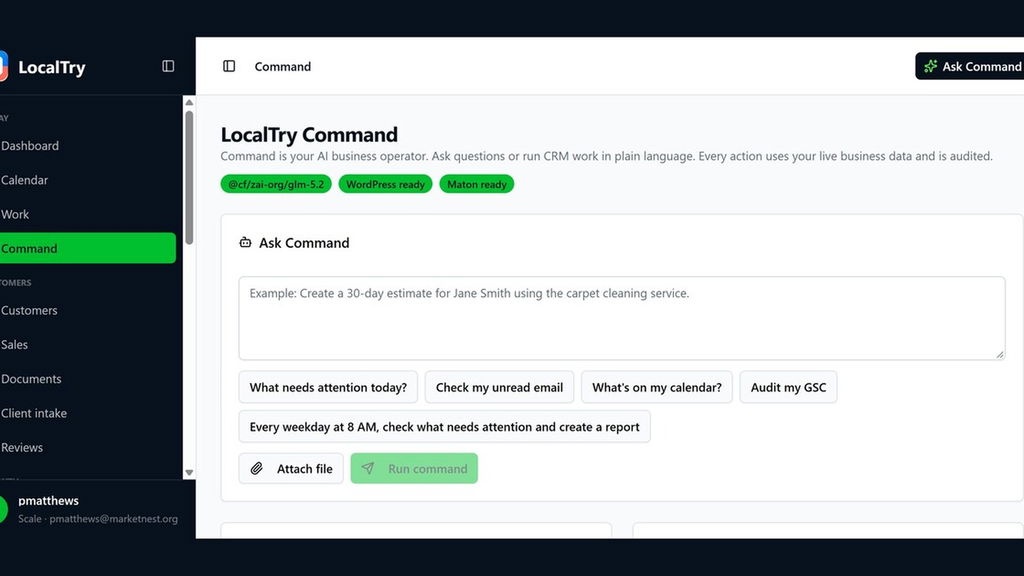Screen dimensions: 1024x576
Task: Select 'What needs attention today?' suggestion
Action: point(328,387)
